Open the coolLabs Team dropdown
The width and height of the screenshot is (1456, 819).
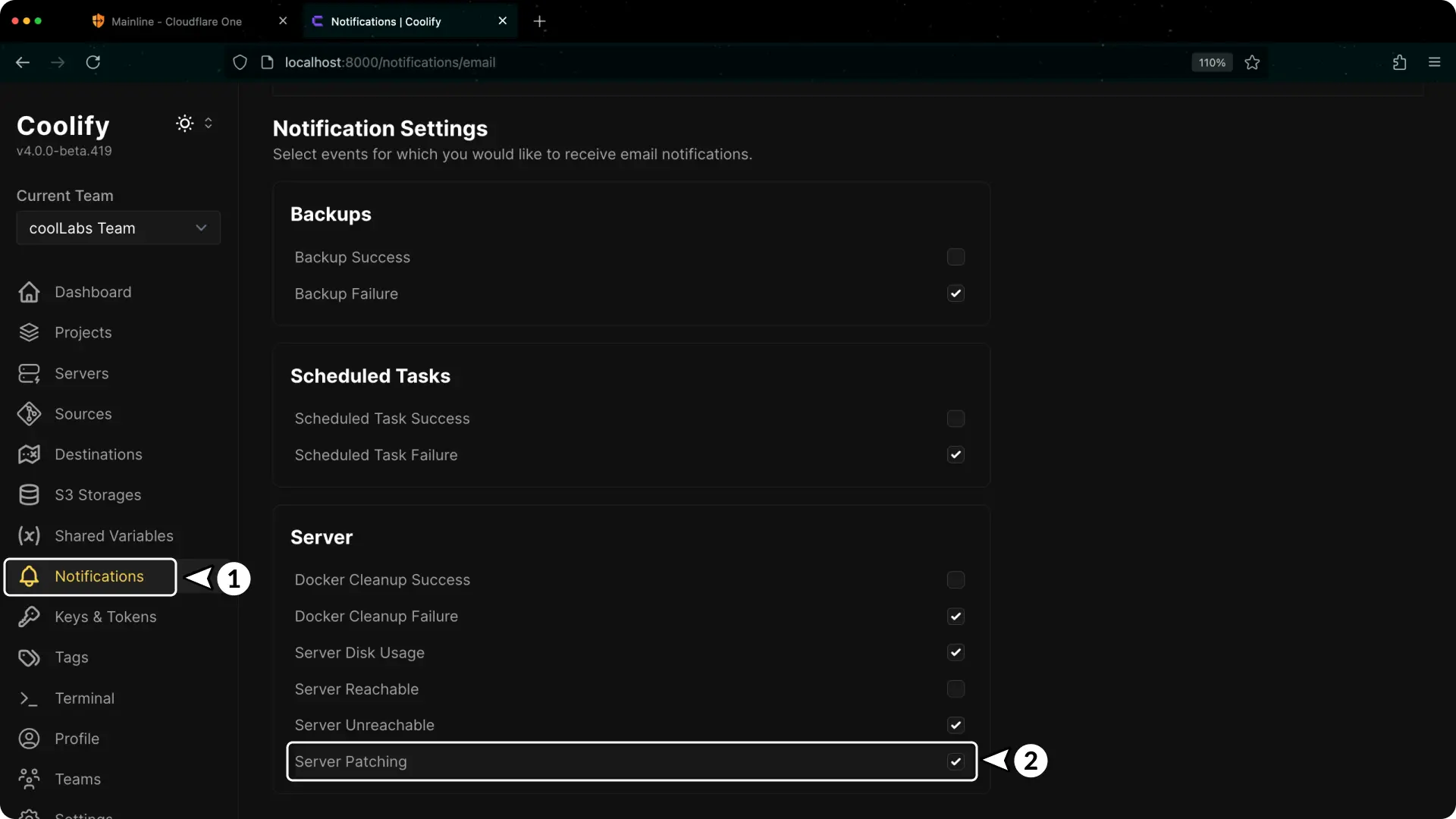pos(118,227)
